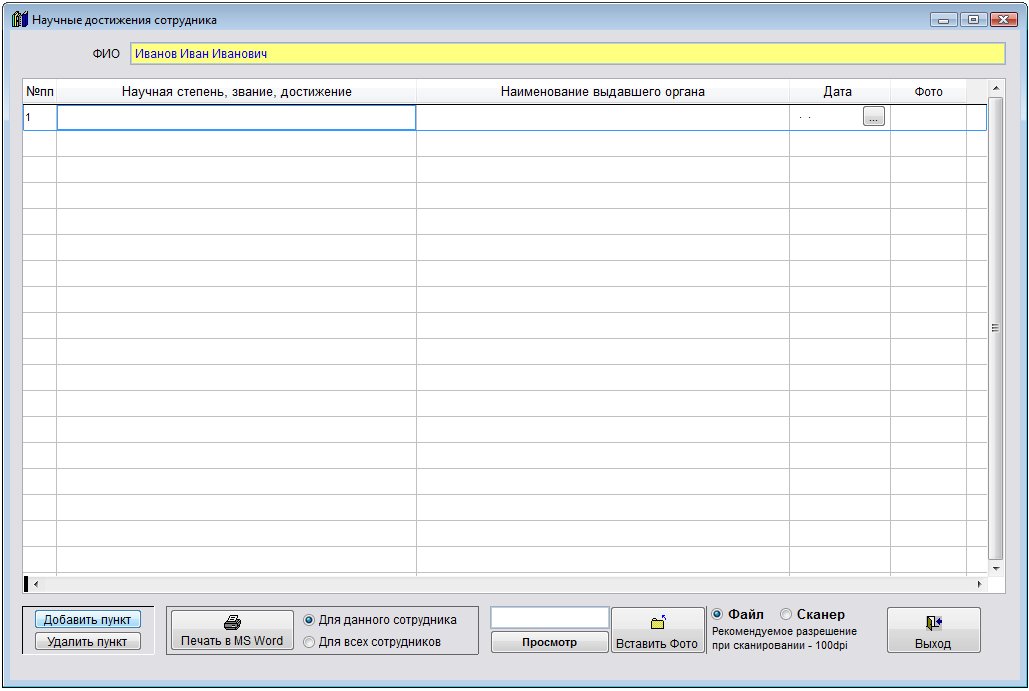Click the application icon in title bar
This screenshot has width=1029, height=691.
tap(20, 20)
